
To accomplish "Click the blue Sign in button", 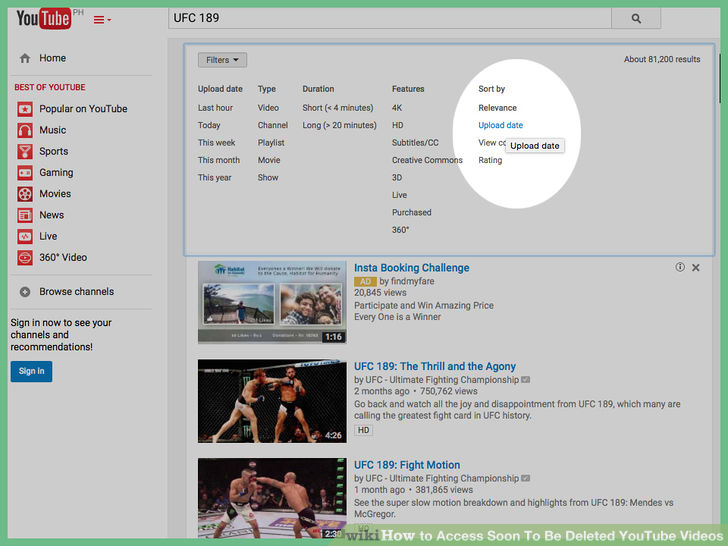I will click(32, 371).
